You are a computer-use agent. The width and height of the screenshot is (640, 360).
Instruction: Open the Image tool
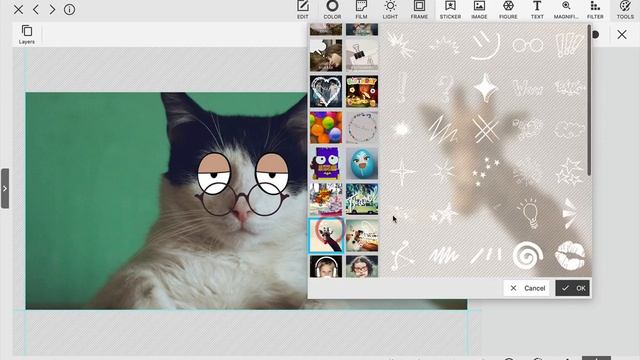click(479, 10)
